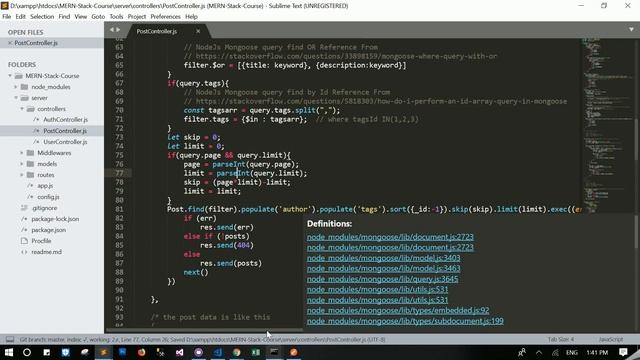
Task: Open first model.js:3403 definition link
Action: (383, 258)
